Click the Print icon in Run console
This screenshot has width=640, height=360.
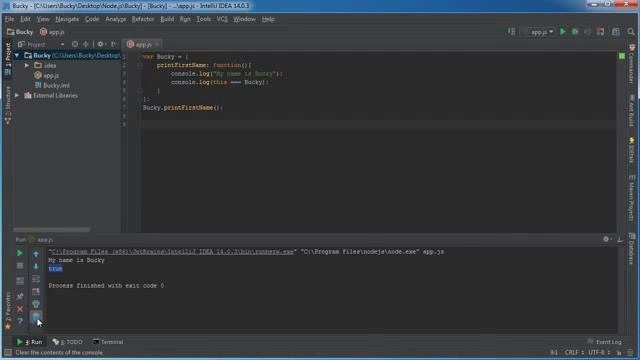[x=36, y=304]
